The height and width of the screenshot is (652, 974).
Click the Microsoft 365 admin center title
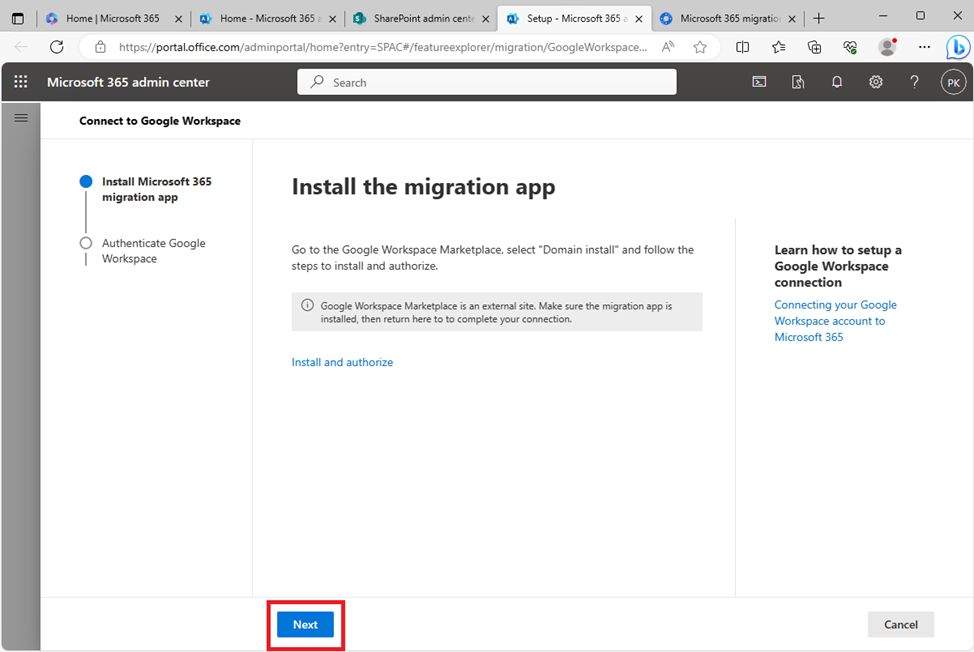click(128, 82)
